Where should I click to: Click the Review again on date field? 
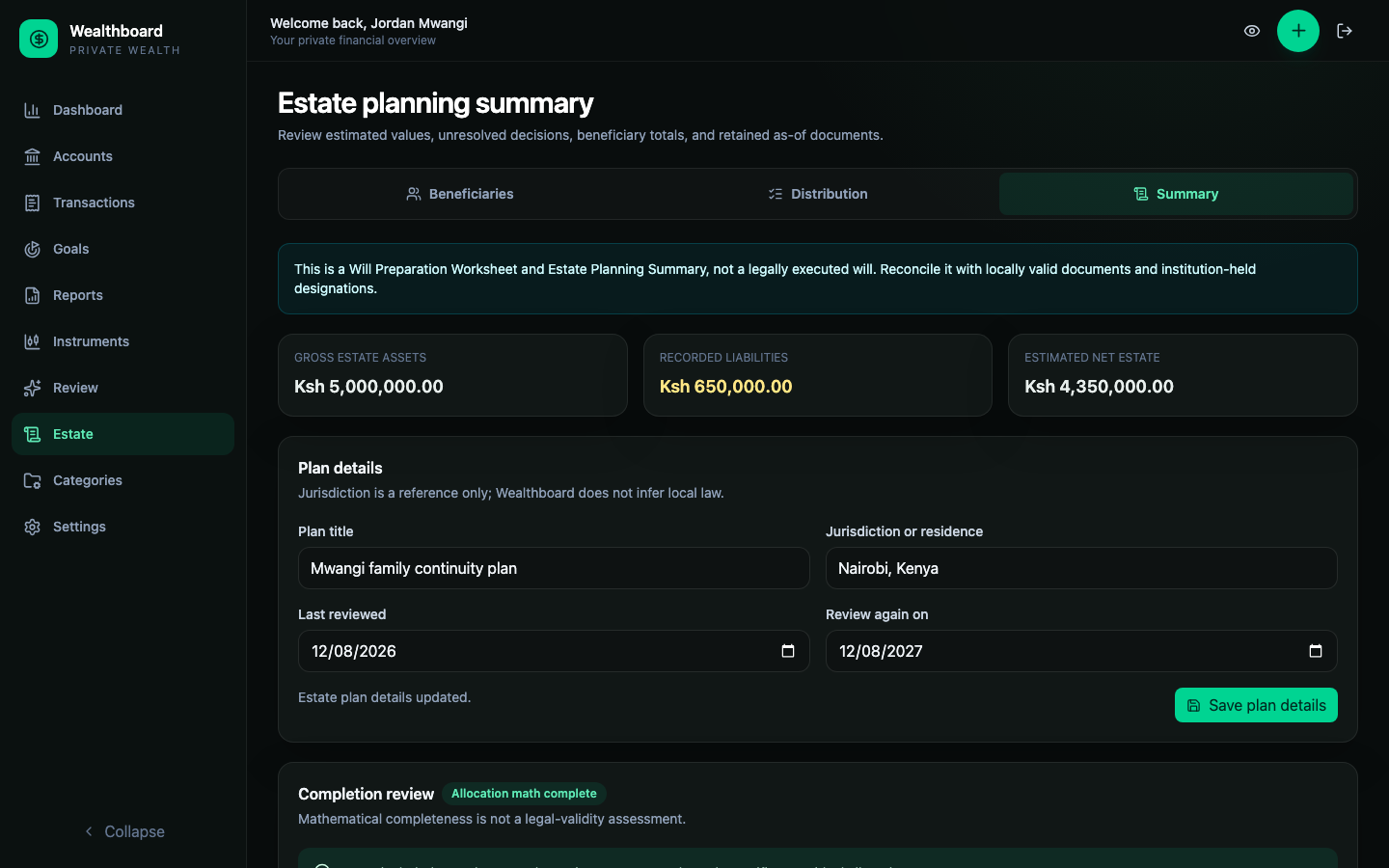tap(1081, 651)
